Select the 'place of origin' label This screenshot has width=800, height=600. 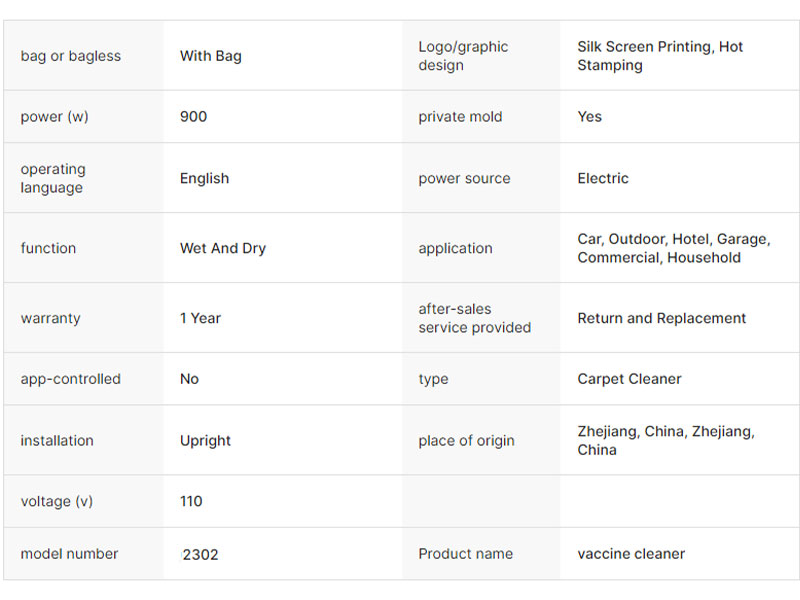click(466, 440)
